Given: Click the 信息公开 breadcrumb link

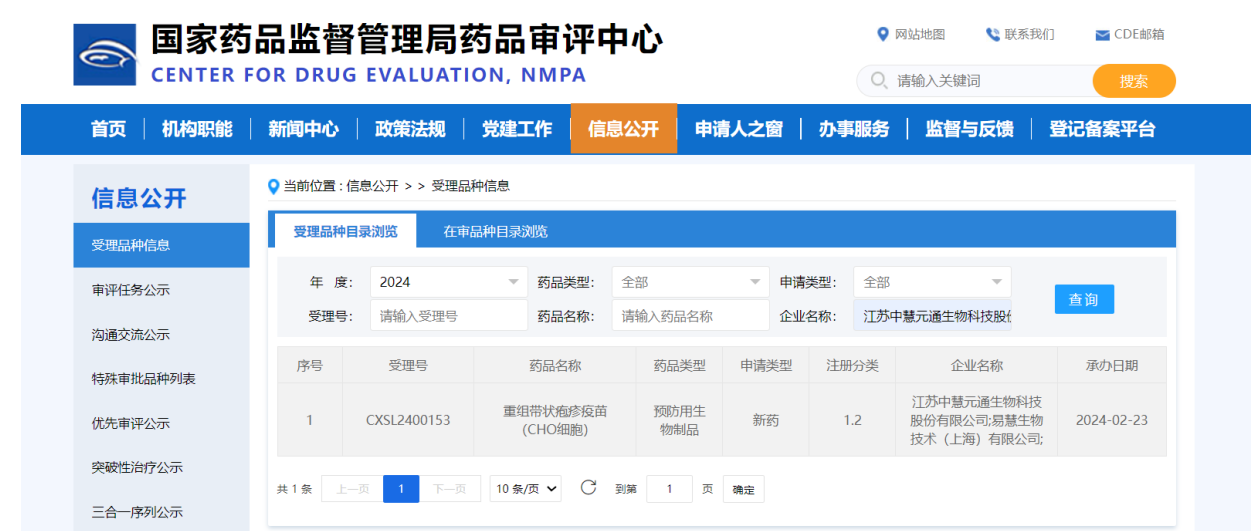Looking at the screenshot, I should pyautogui.click(x=372, y=186).
